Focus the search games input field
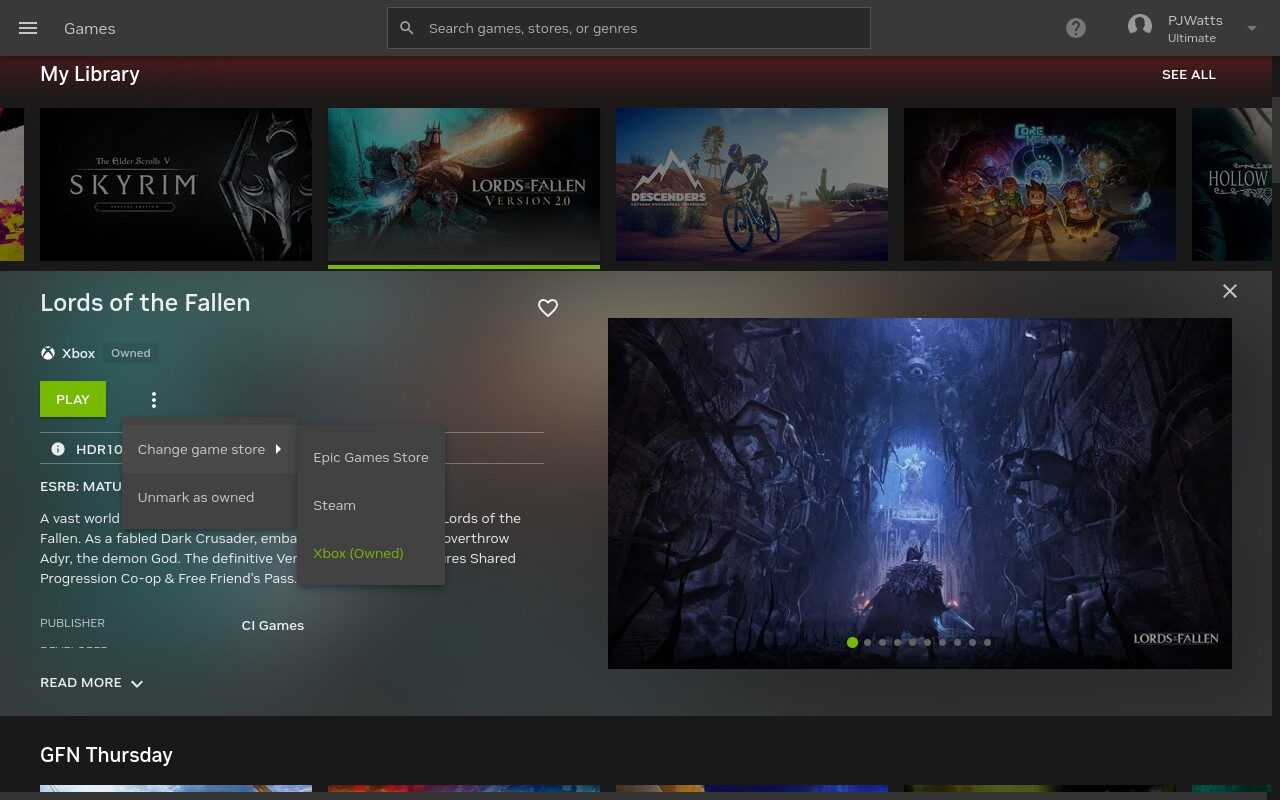The width and height of the screenshot is (1280, 800). pos(629,28)
